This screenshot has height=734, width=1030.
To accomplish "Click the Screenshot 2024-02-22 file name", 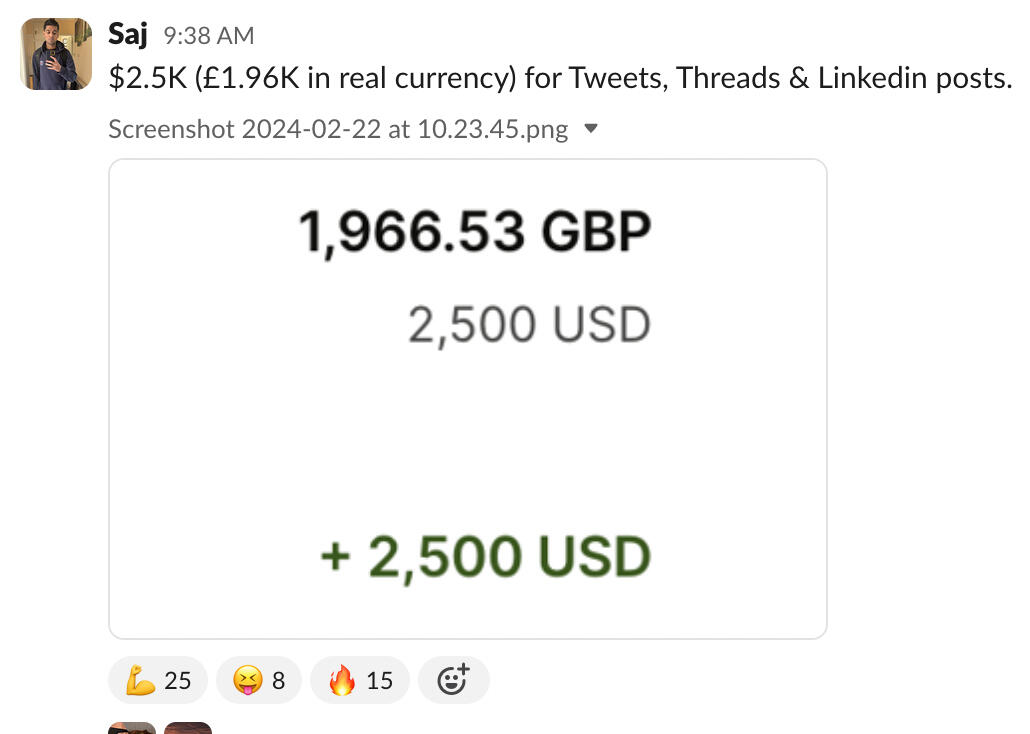I will coord(338,129).
